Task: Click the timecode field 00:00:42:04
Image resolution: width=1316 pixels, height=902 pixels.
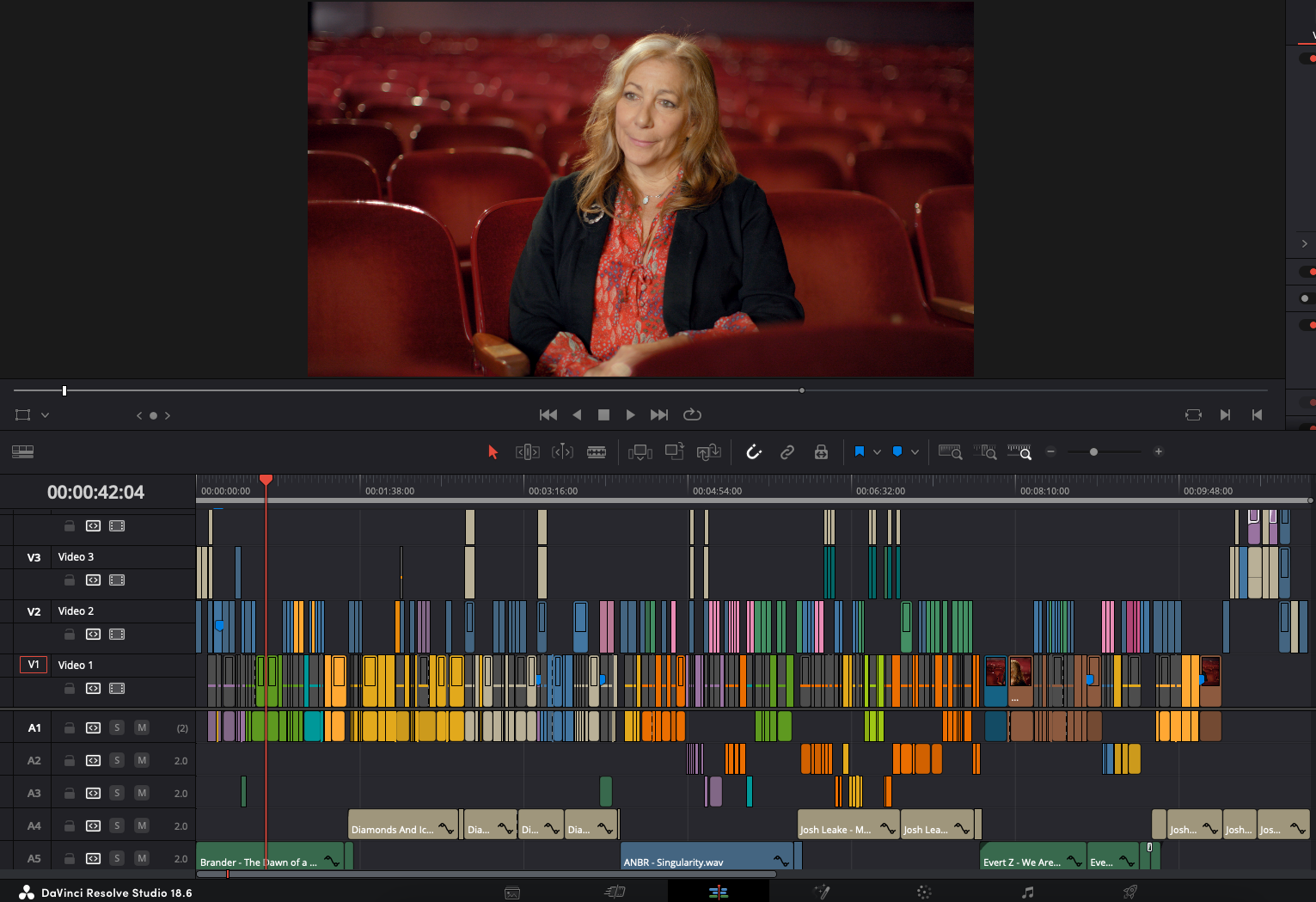Action: pos(95,492)
